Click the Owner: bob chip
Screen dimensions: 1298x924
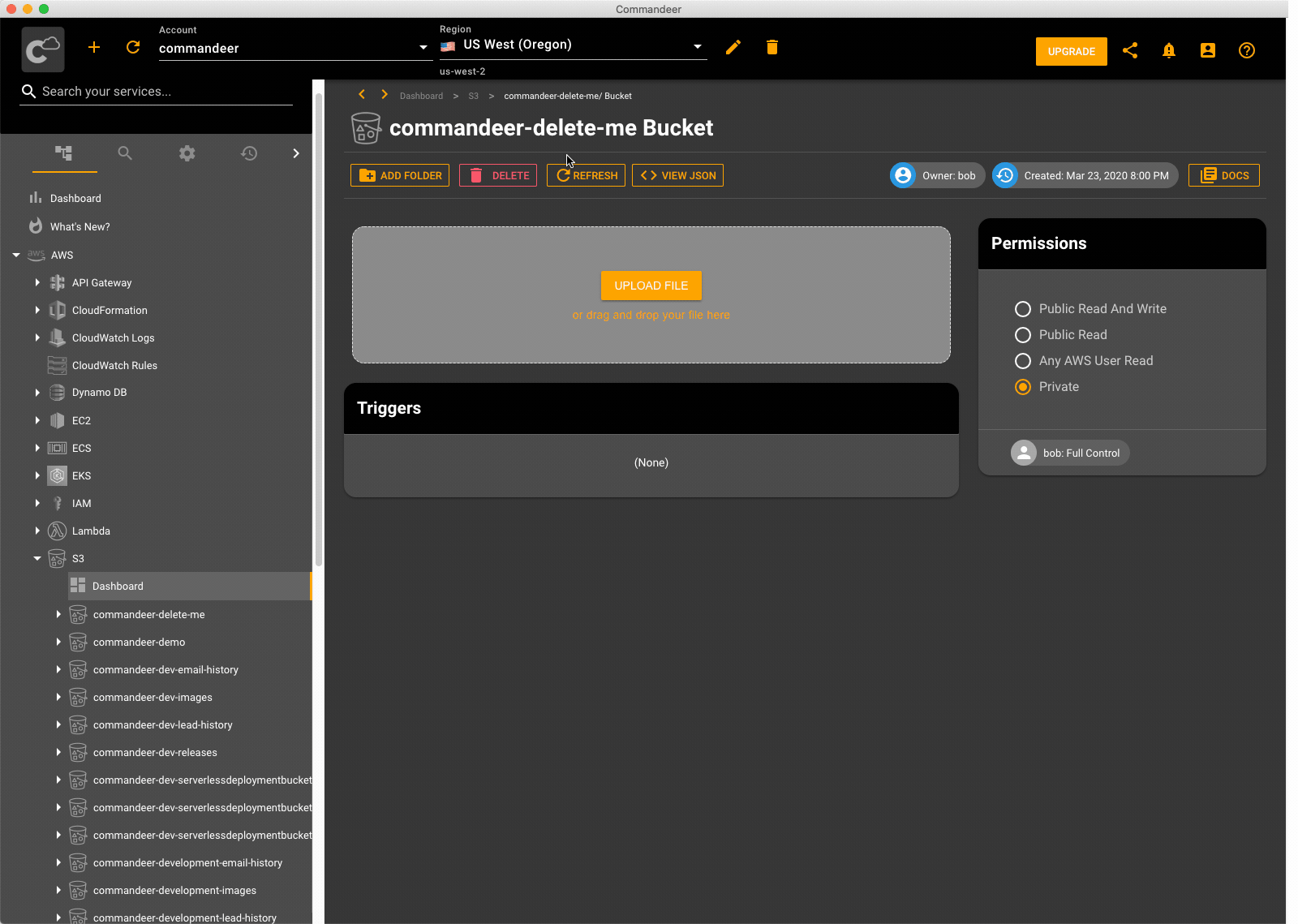[x=937, y=175]
